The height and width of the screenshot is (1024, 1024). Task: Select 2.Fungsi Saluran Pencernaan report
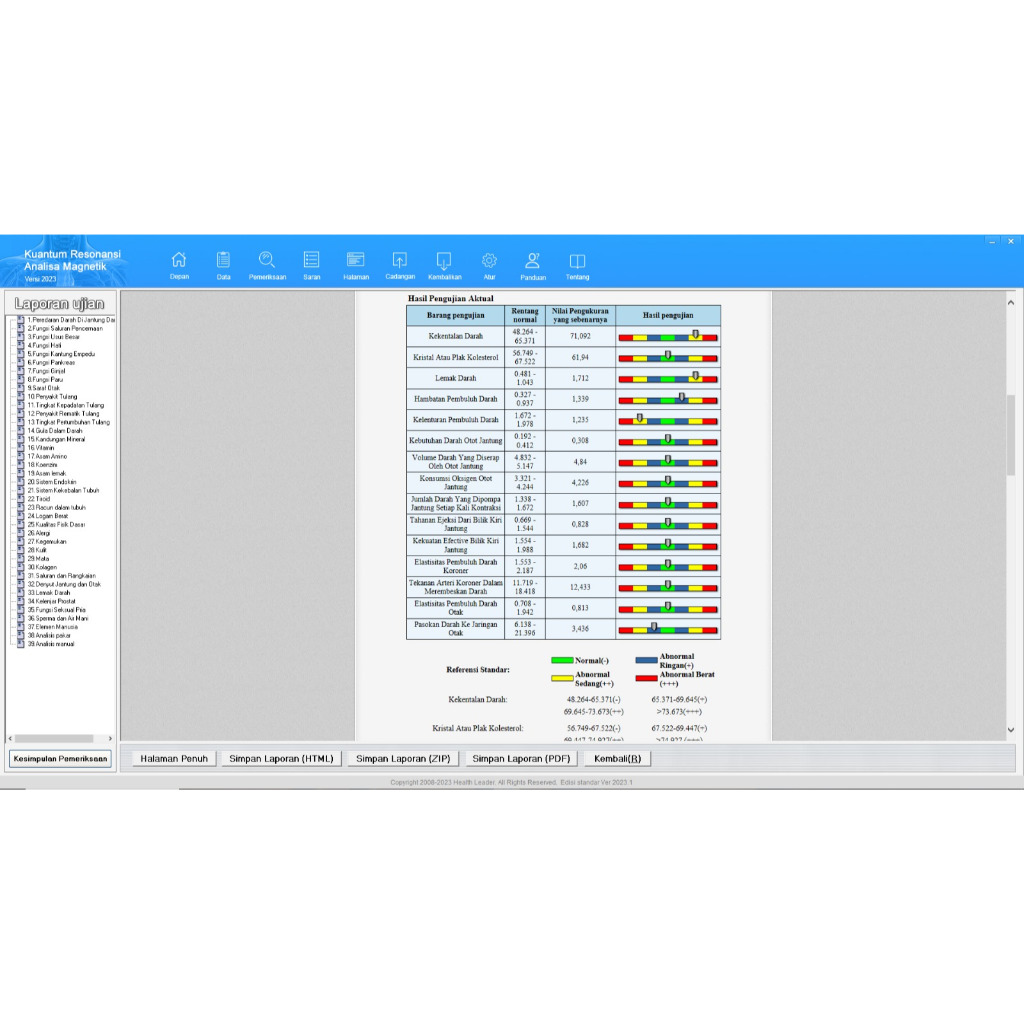pos(65,328)
